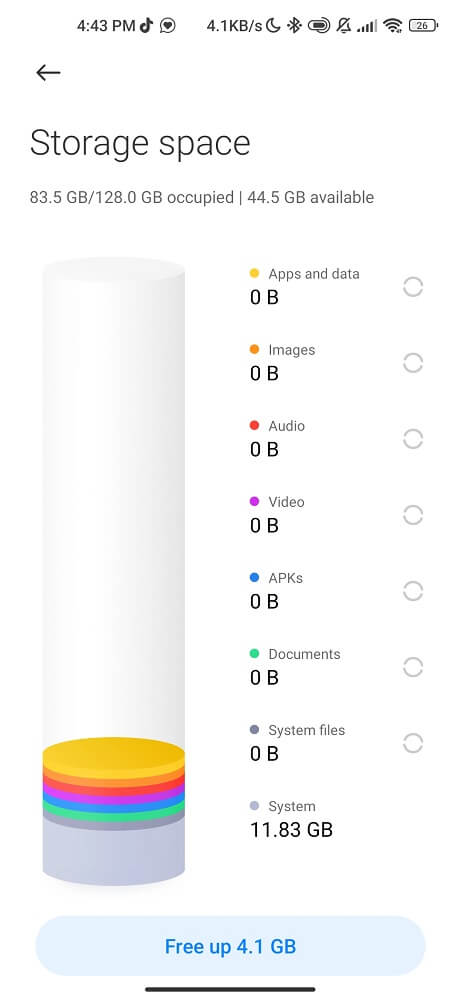Open the Apps and data category
Screen dimensions: 461x1000
tap(337, 286)
